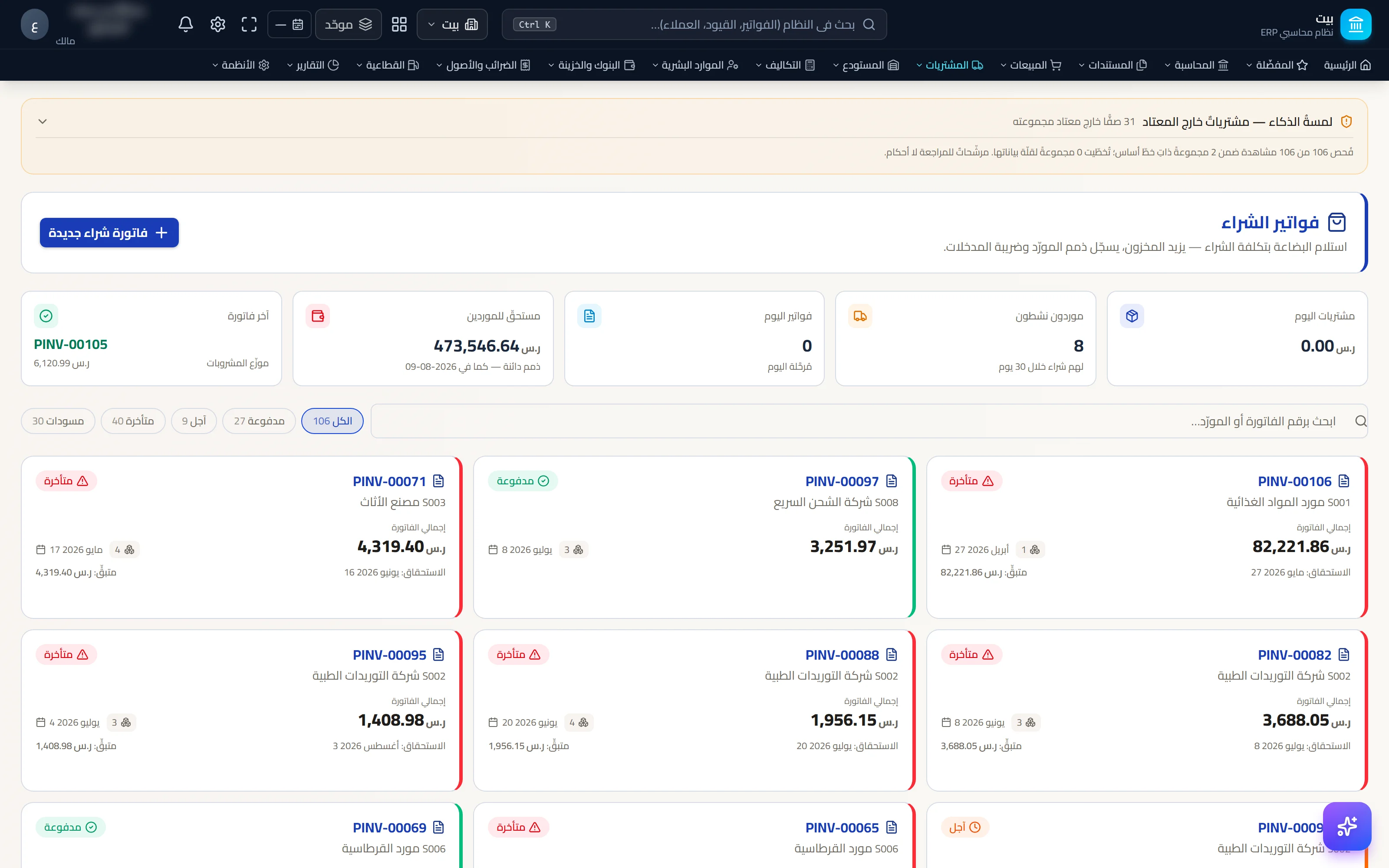
Task: Click the shield icon in the لمسة الذكاء banner
Action: pyautogui.click(x=1346, y=121)
